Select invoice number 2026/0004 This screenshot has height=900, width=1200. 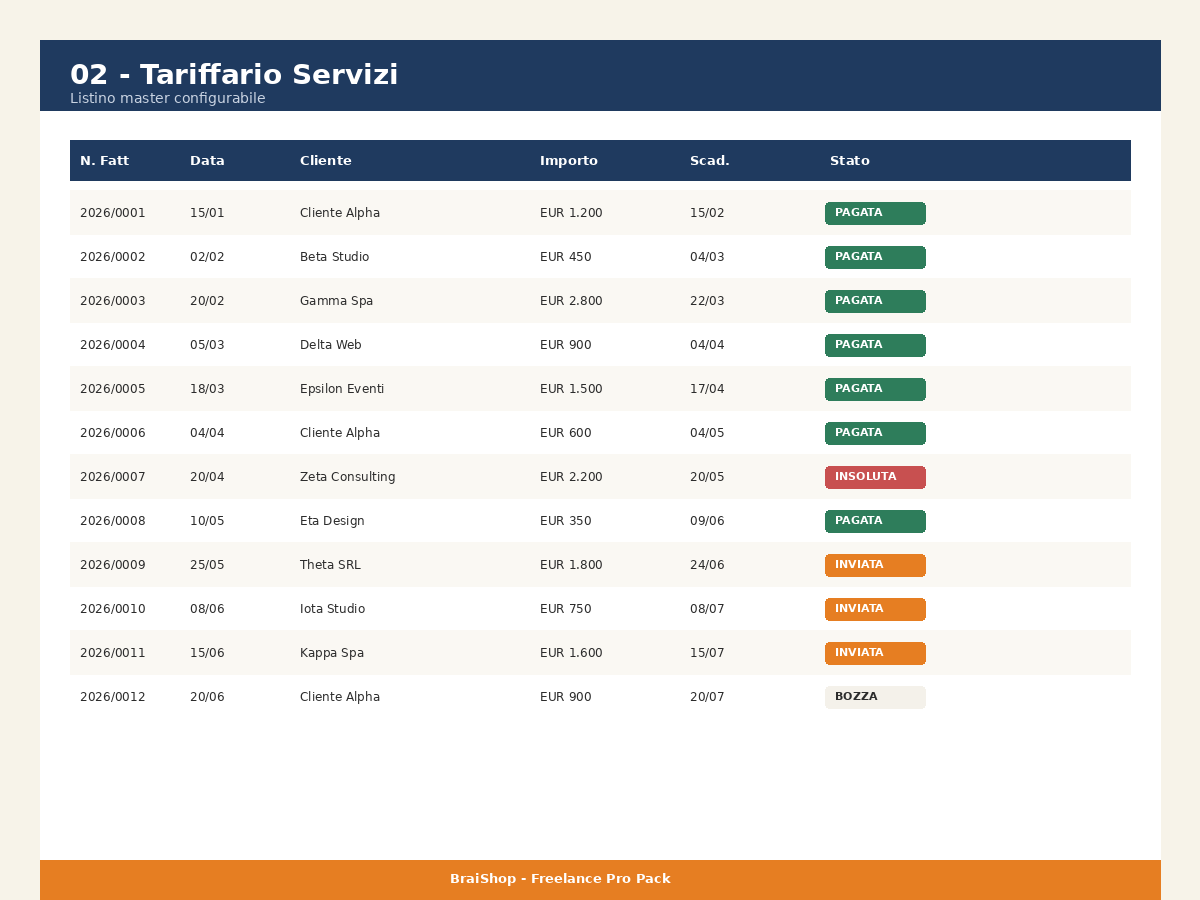(113, 345)
